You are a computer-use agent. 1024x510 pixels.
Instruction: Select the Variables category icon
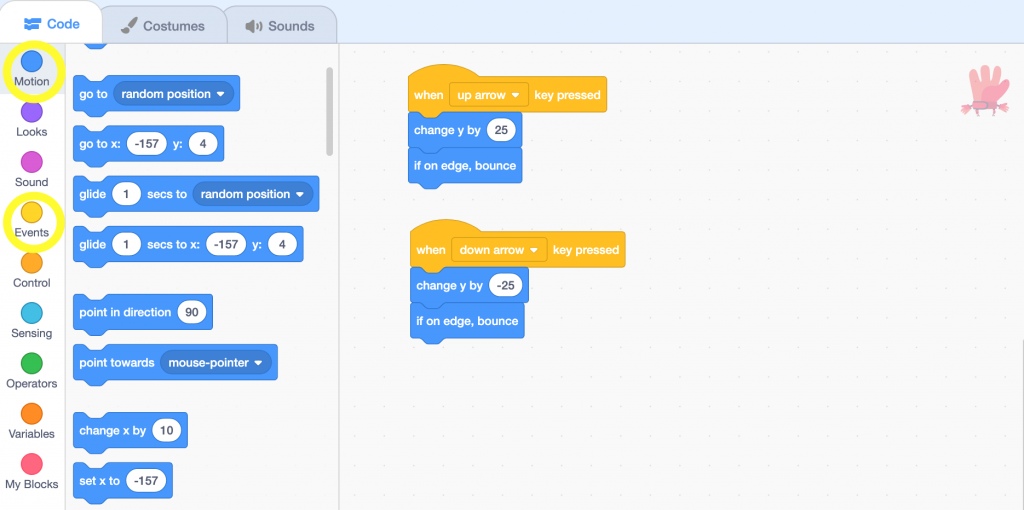pyautogui.click(x=32, y=414)
